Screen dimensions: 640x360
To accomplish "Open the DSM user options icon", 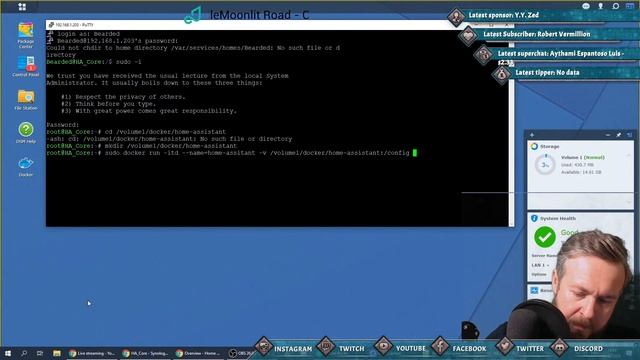I will [600, 6].
